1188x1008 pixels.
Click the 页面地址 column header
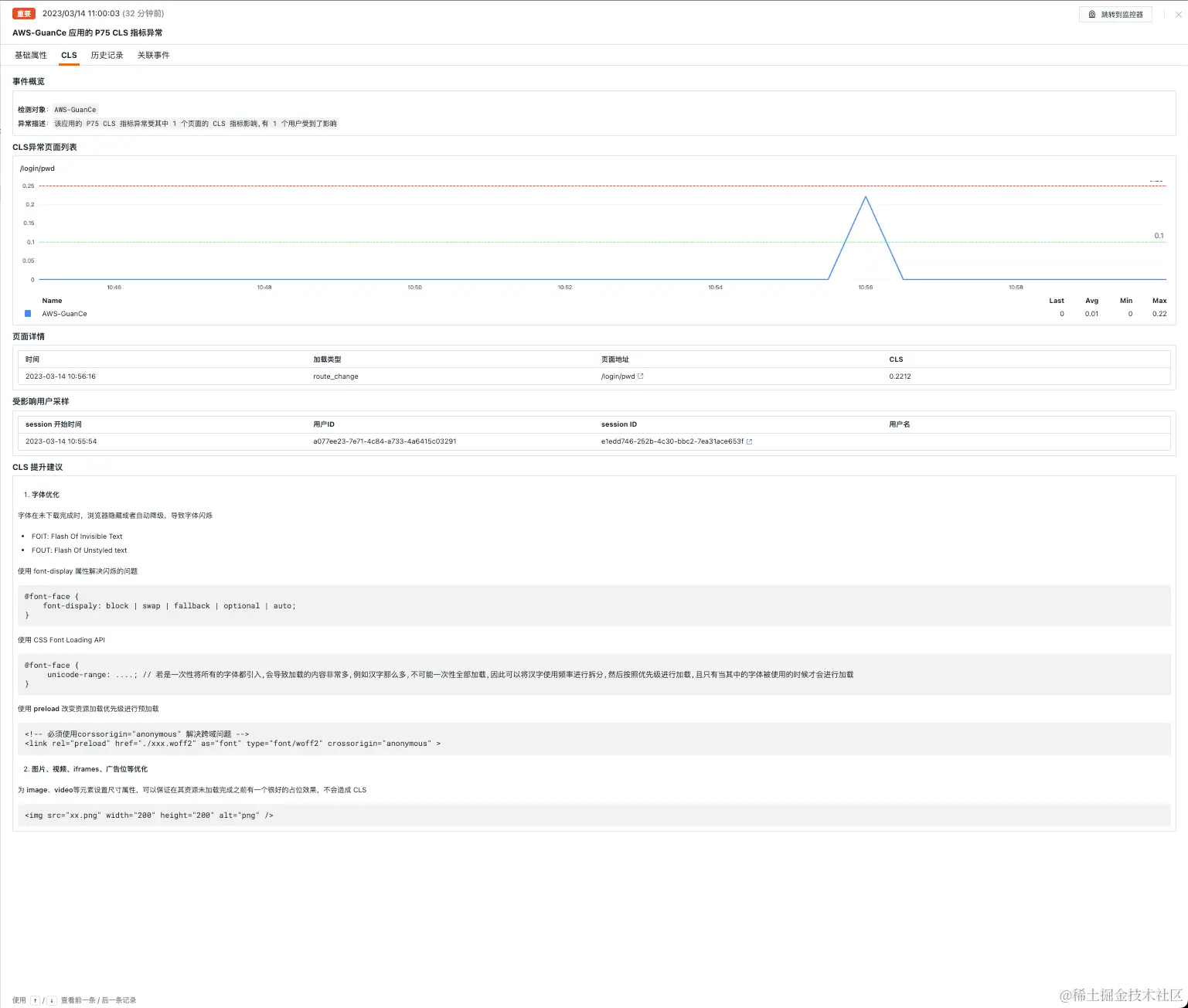[x=615, y=359]
